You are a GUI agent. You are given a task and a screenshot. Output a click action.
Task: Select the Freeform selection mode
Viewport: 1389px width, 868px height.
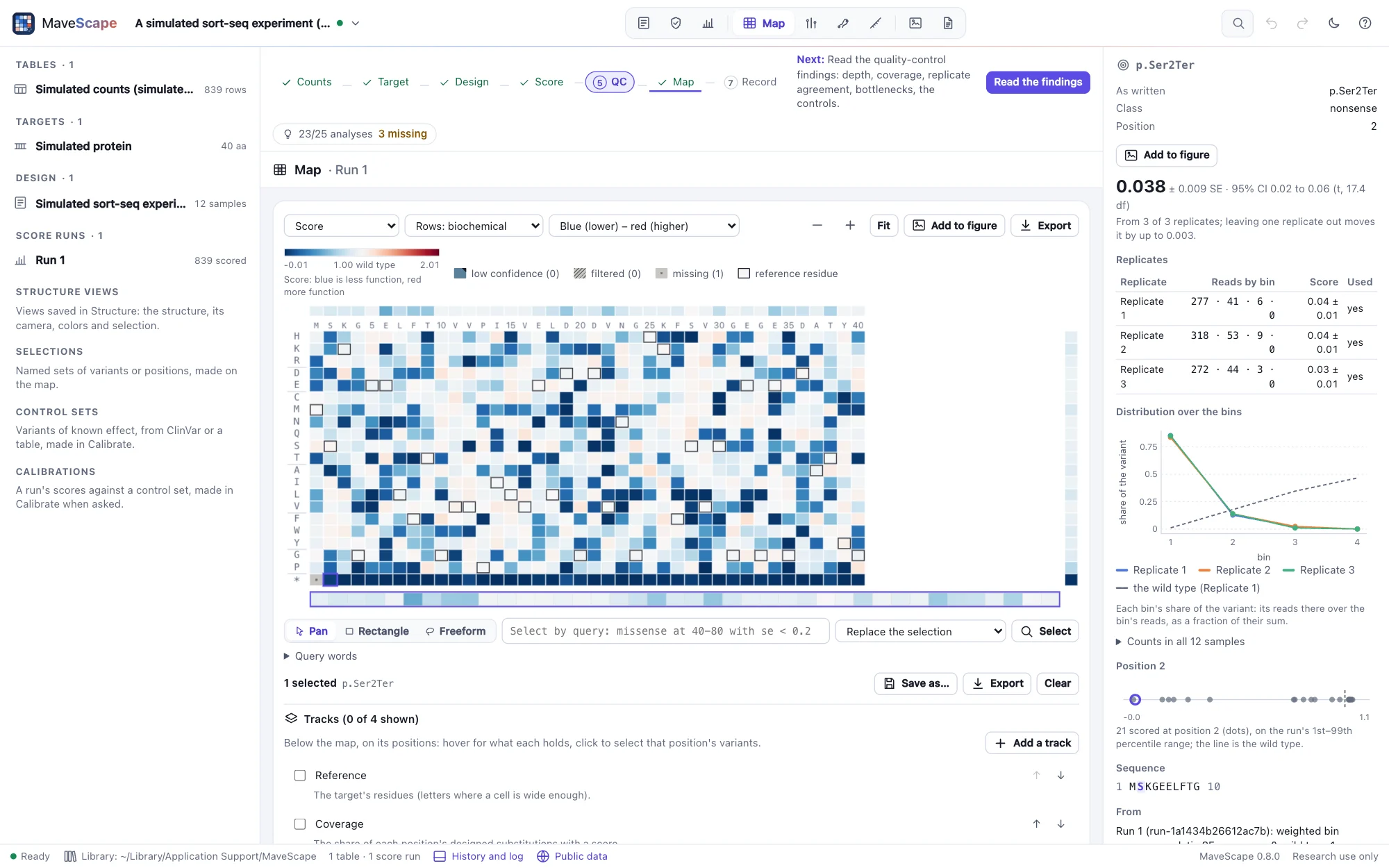(x=456, y=631)
